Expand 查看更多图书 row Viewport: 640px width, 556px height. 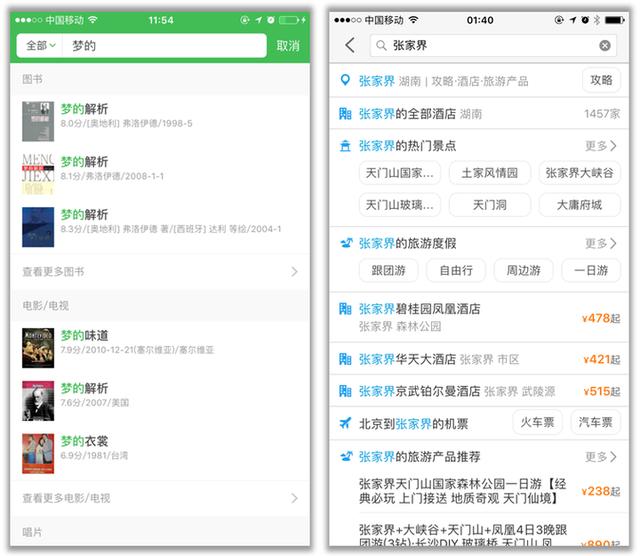tap(160, 271)
